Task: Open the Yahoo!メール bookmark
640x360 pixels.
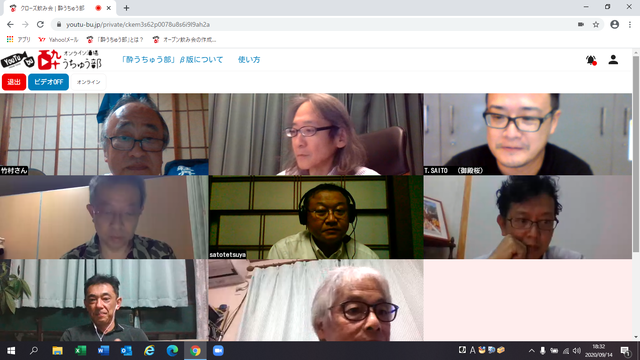Action: (58, 40)
